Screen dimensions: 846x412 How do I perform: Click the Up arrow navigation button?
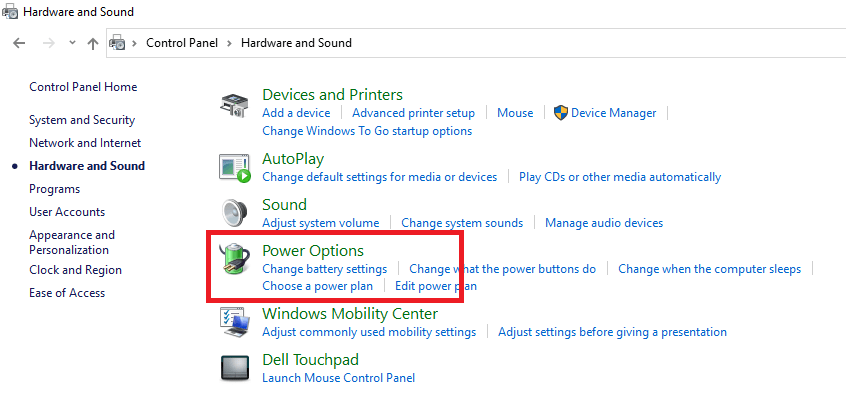[x=93, y=43]
